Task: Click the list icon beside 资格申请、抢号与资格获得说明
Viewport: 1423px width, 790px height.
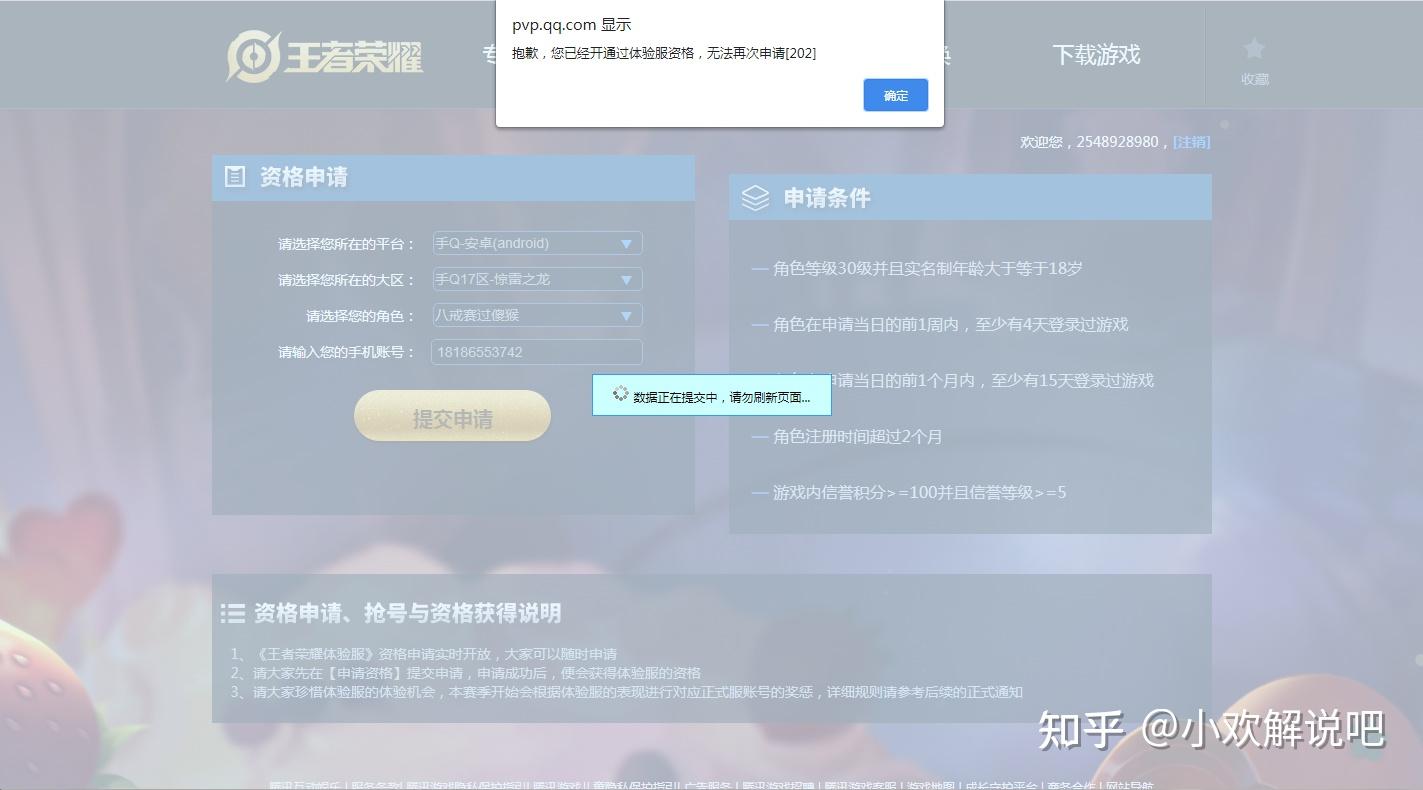Action: [233, 612]
